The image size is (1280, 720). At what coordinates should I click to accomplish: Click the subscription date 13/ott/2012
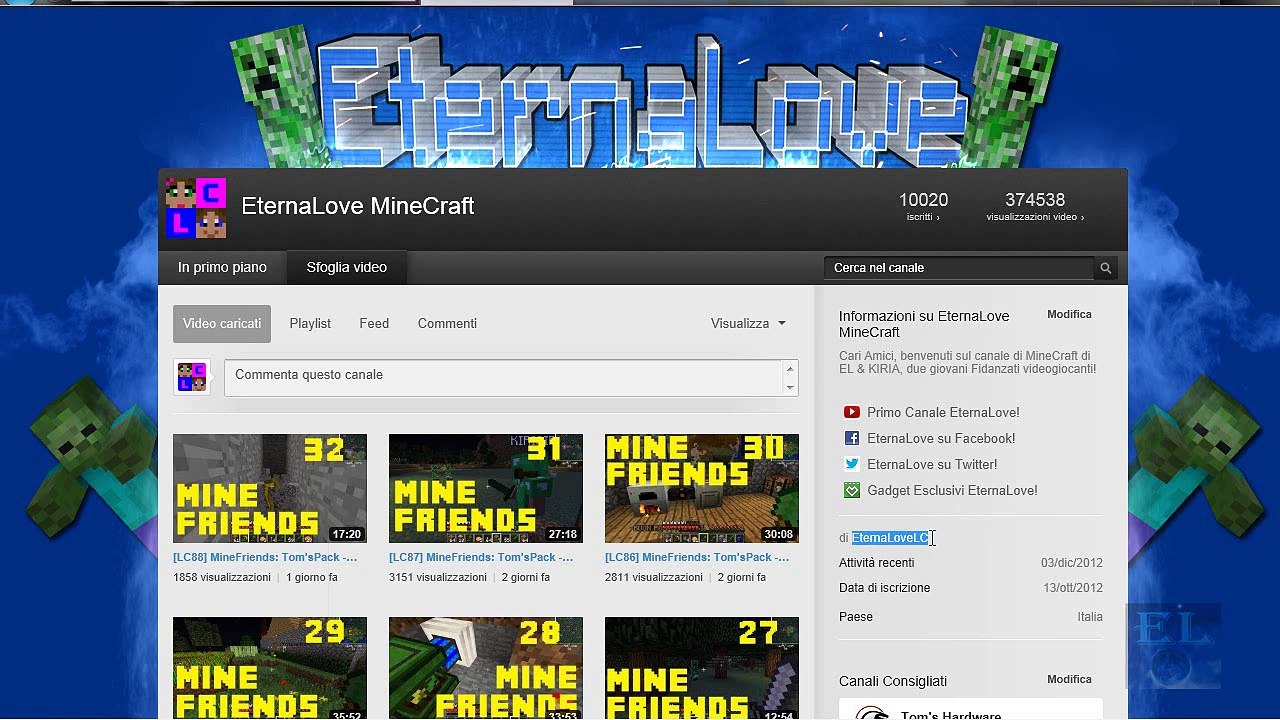(x=1073, y=588)
